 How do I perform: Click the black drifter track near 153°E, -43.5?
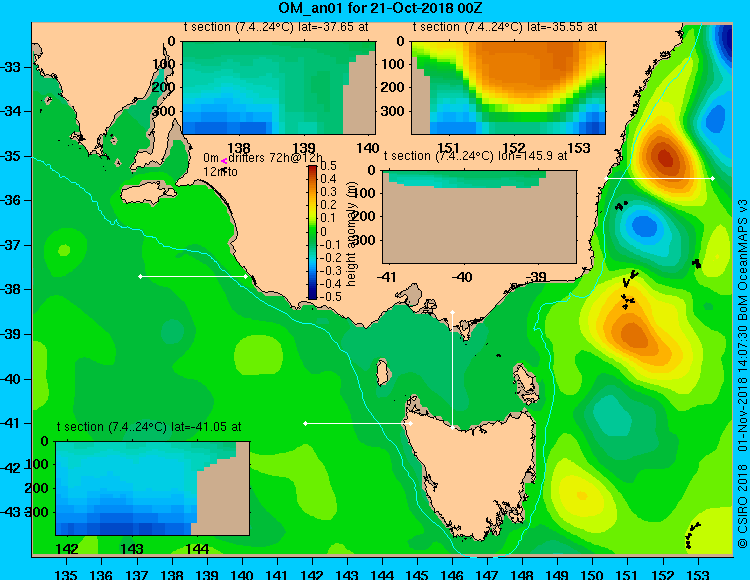pos(692,536)
